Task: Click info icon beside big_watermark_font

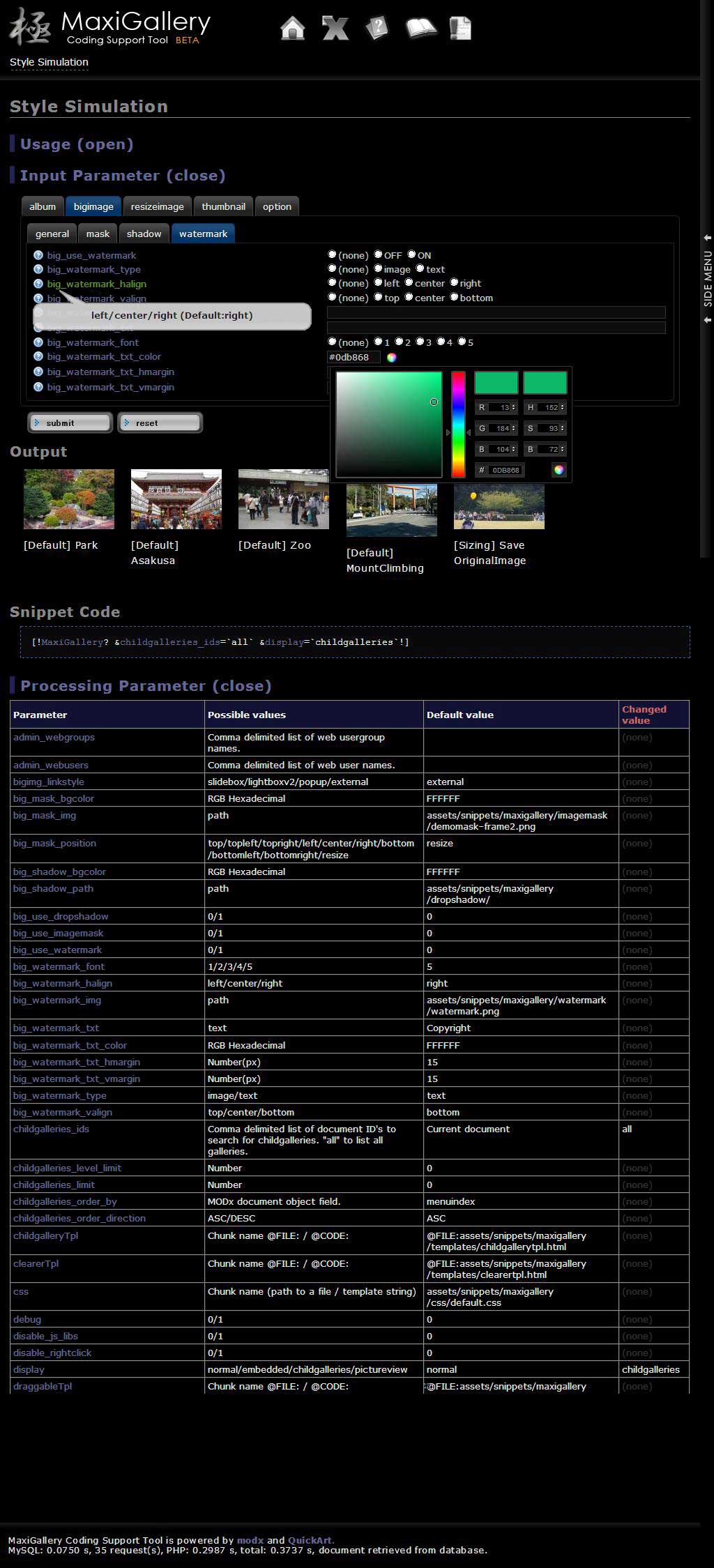Action: tap(38, 342)
